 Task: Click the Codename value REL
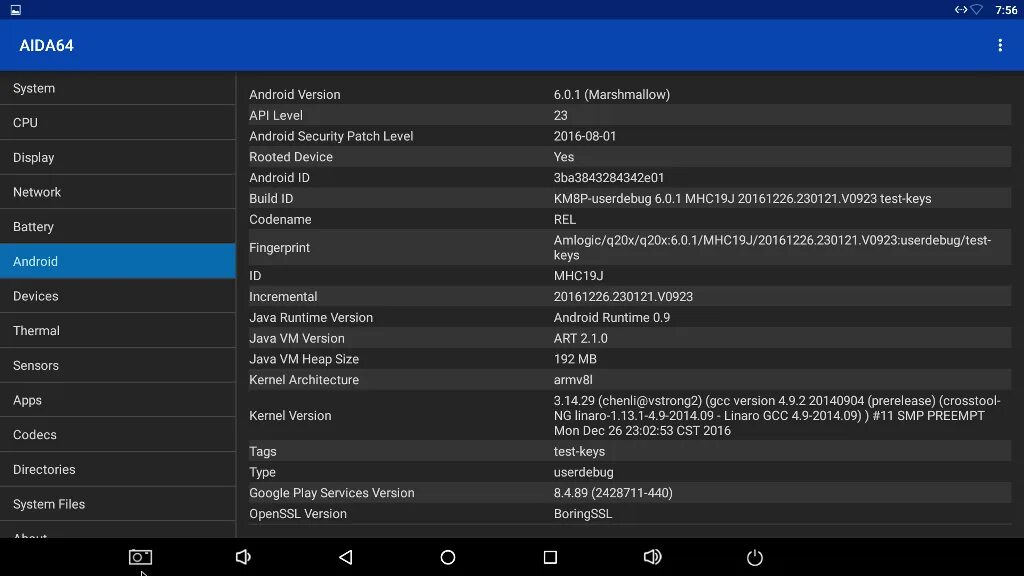565,219
